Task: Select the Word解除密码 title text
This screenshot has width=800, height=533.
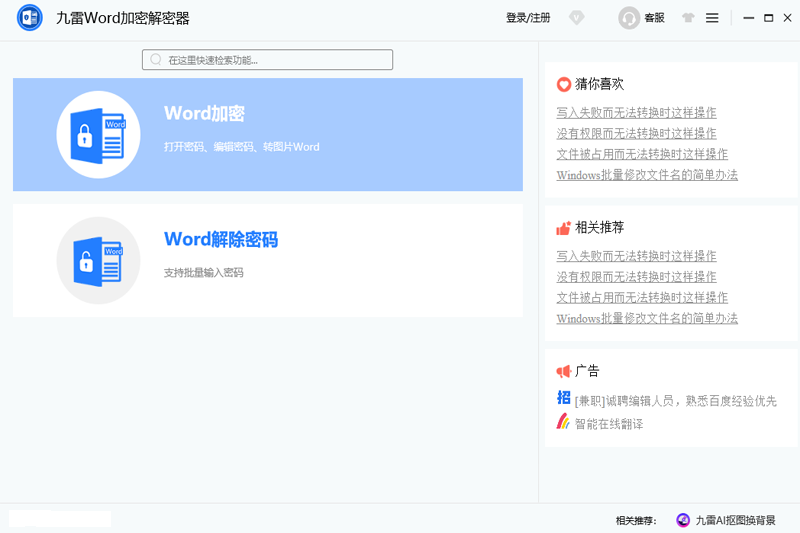Action: pos(220,240)
